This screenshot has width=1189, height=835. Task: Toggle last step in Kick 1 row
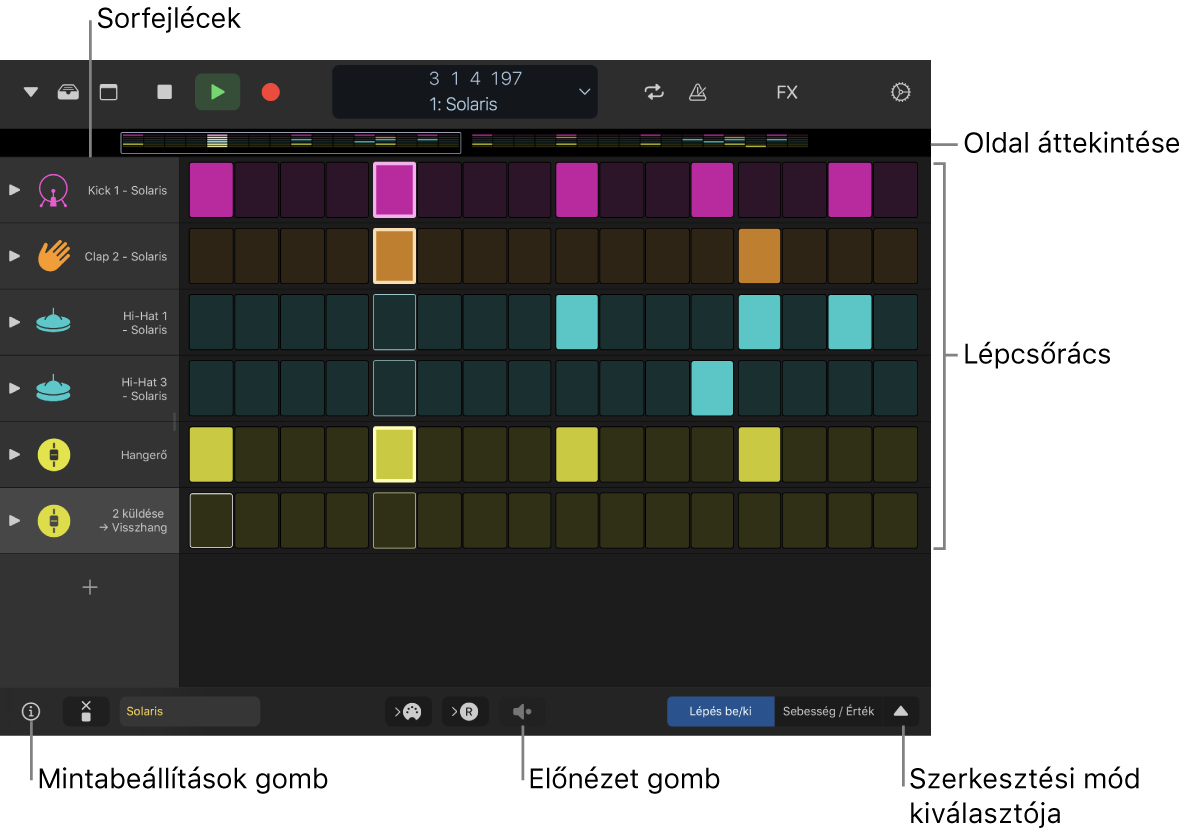(896, 190)
